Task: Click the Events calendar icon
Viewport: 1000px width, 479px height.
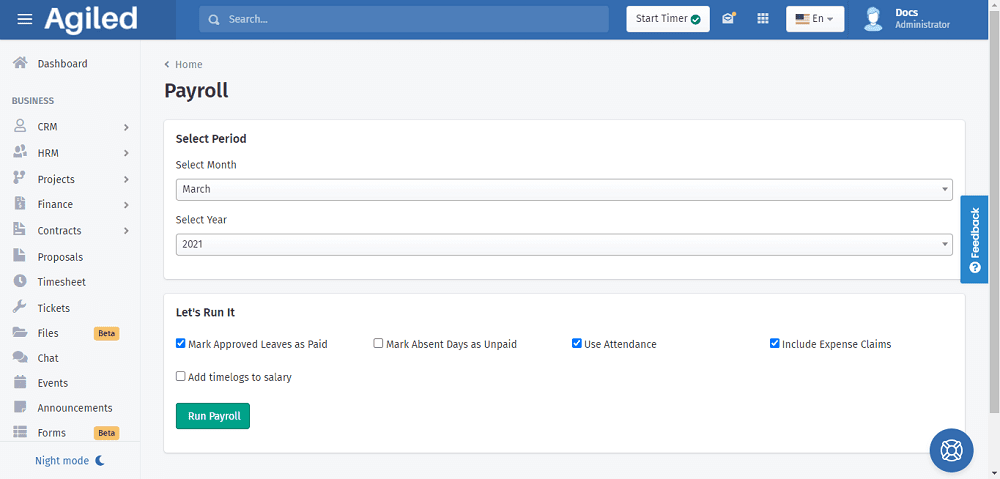Action: [20, 383]
